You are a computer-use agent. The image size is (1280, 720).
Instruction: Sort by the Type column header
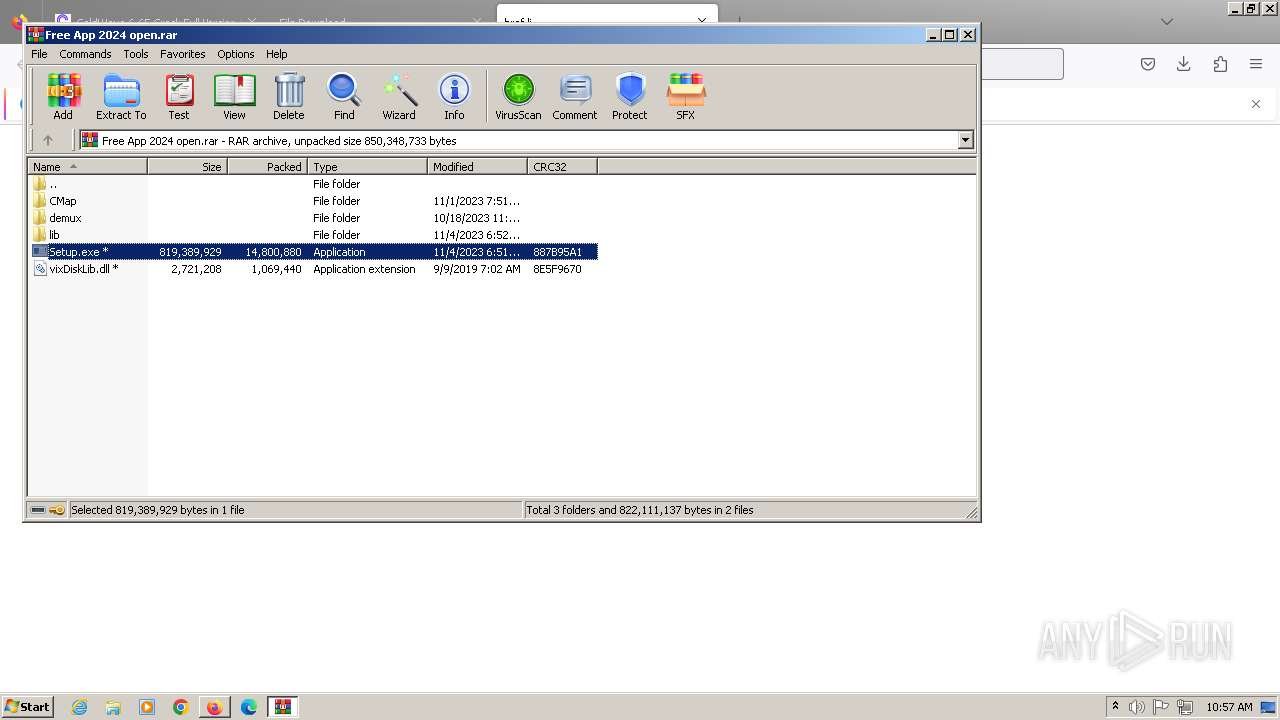click(368, 167)
